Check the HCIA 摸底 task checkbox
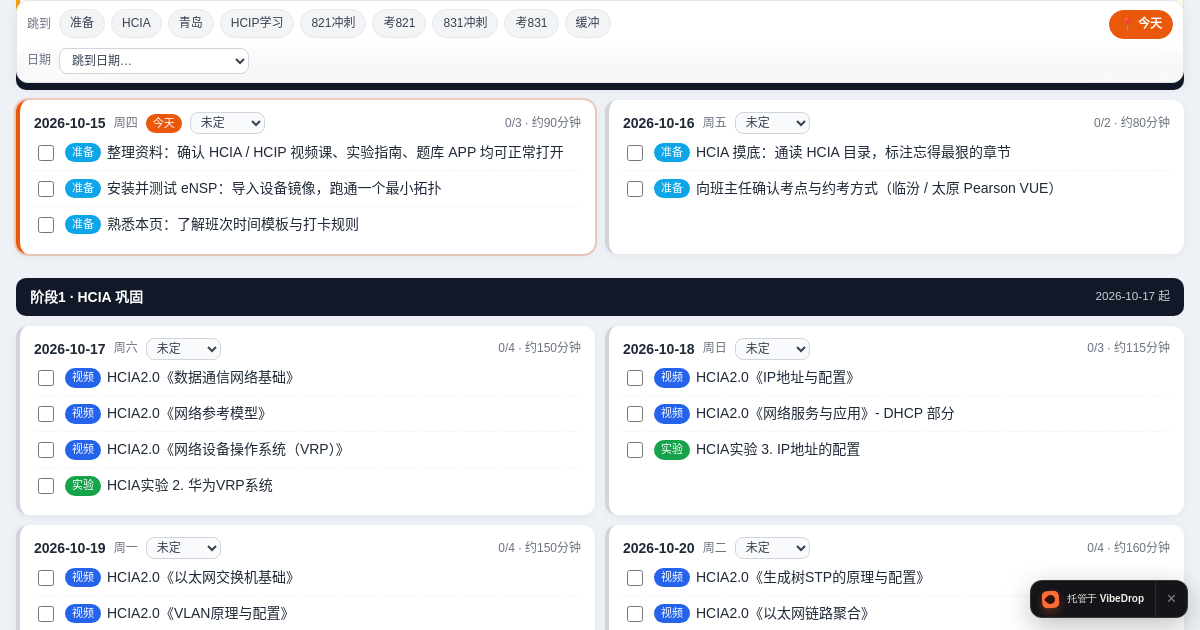 (x=635, y=153)
